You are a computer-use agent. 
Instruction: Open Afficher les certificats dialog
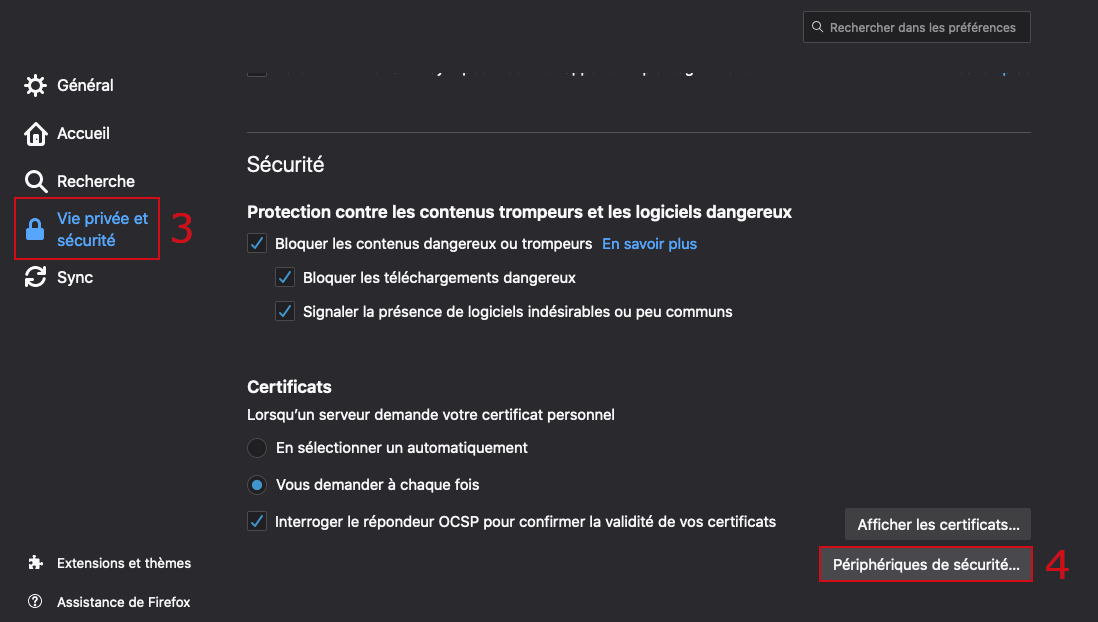pos(937,524)
